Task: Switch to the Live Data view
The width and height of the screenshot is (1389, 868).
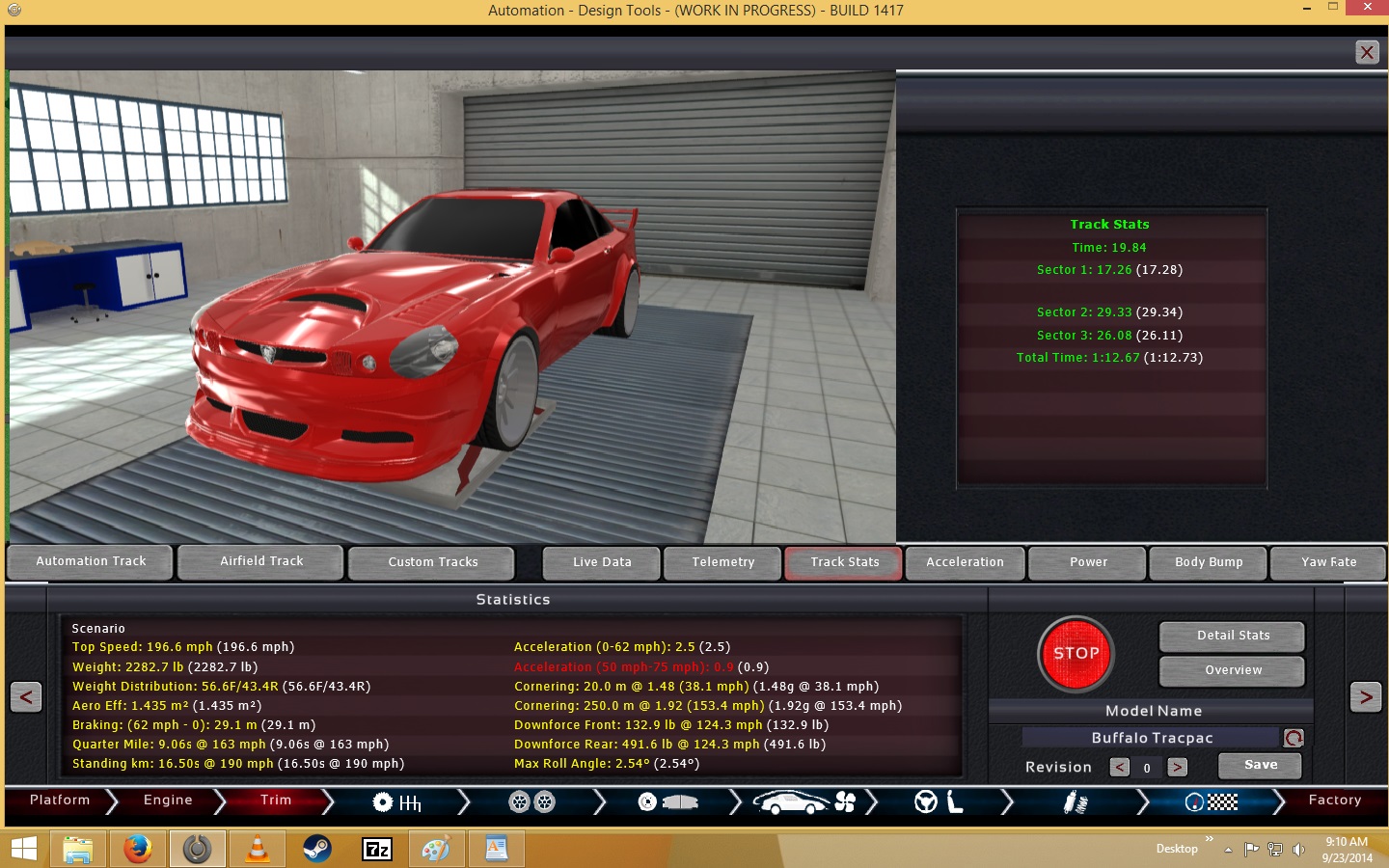Action: [x=602, y=562]
